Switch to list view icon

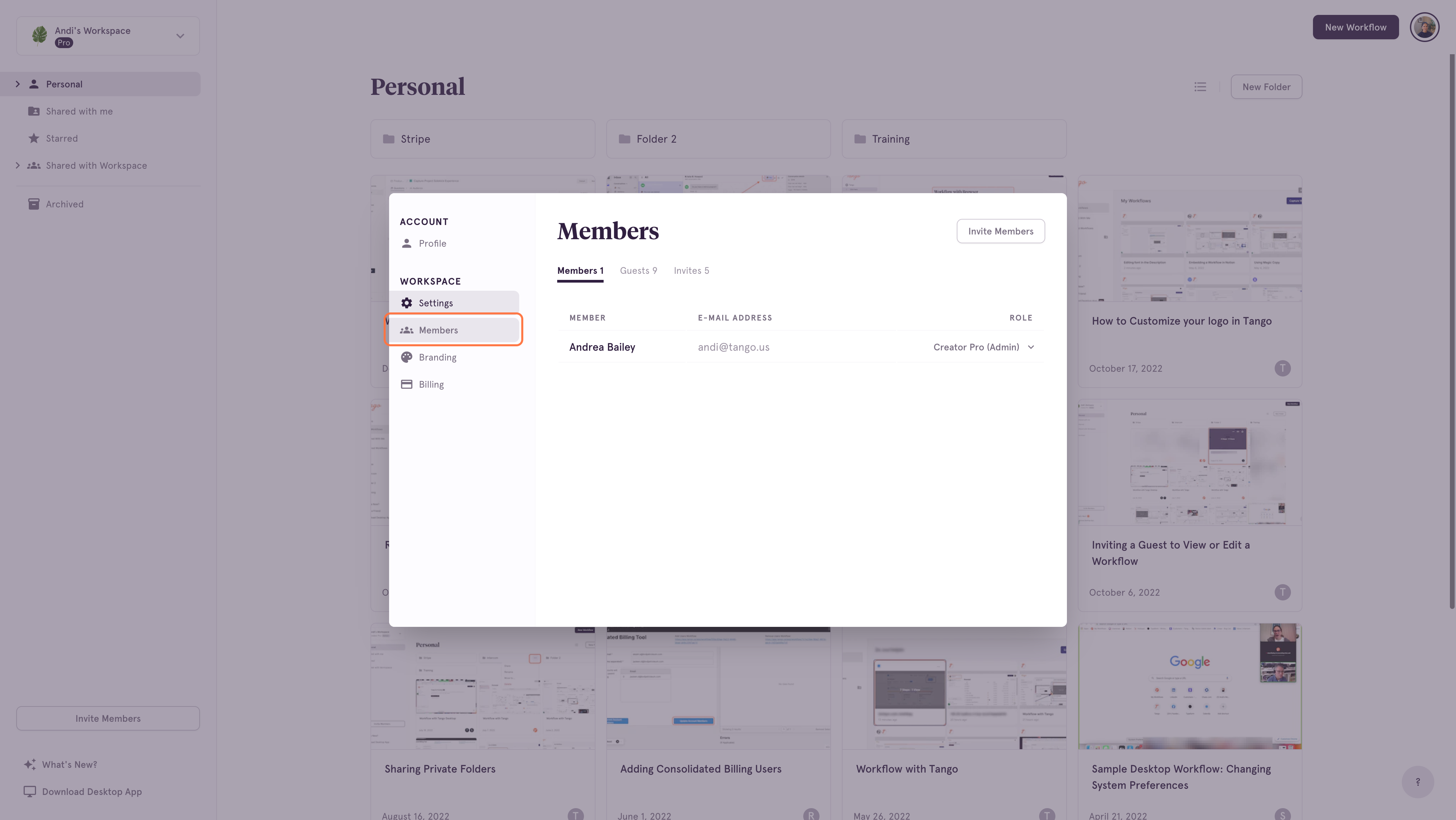[1200, 87]
